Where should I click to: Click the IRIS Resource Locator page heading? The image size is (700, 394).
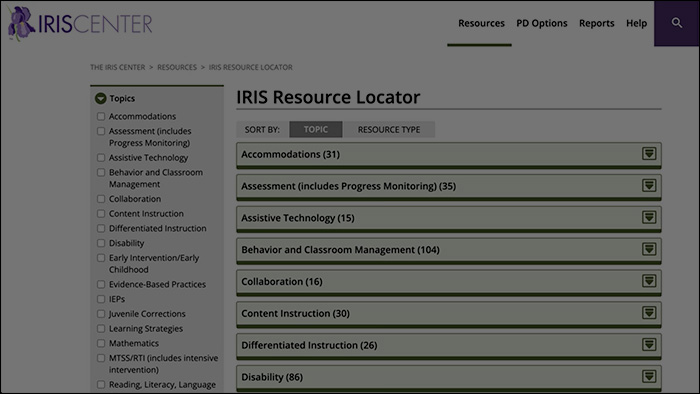click(x=328, y=97)
